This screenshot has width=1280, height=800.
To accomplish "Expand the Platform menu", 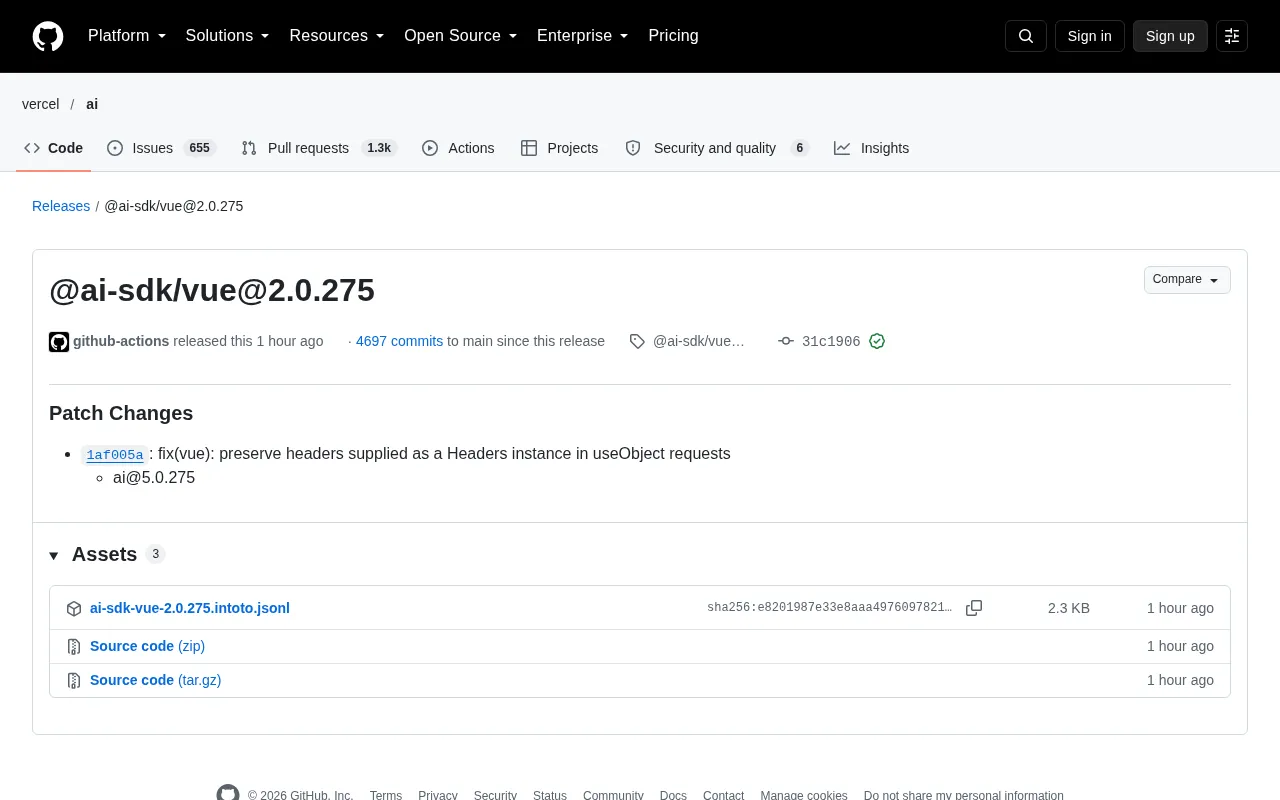I will tap(127, 36).
